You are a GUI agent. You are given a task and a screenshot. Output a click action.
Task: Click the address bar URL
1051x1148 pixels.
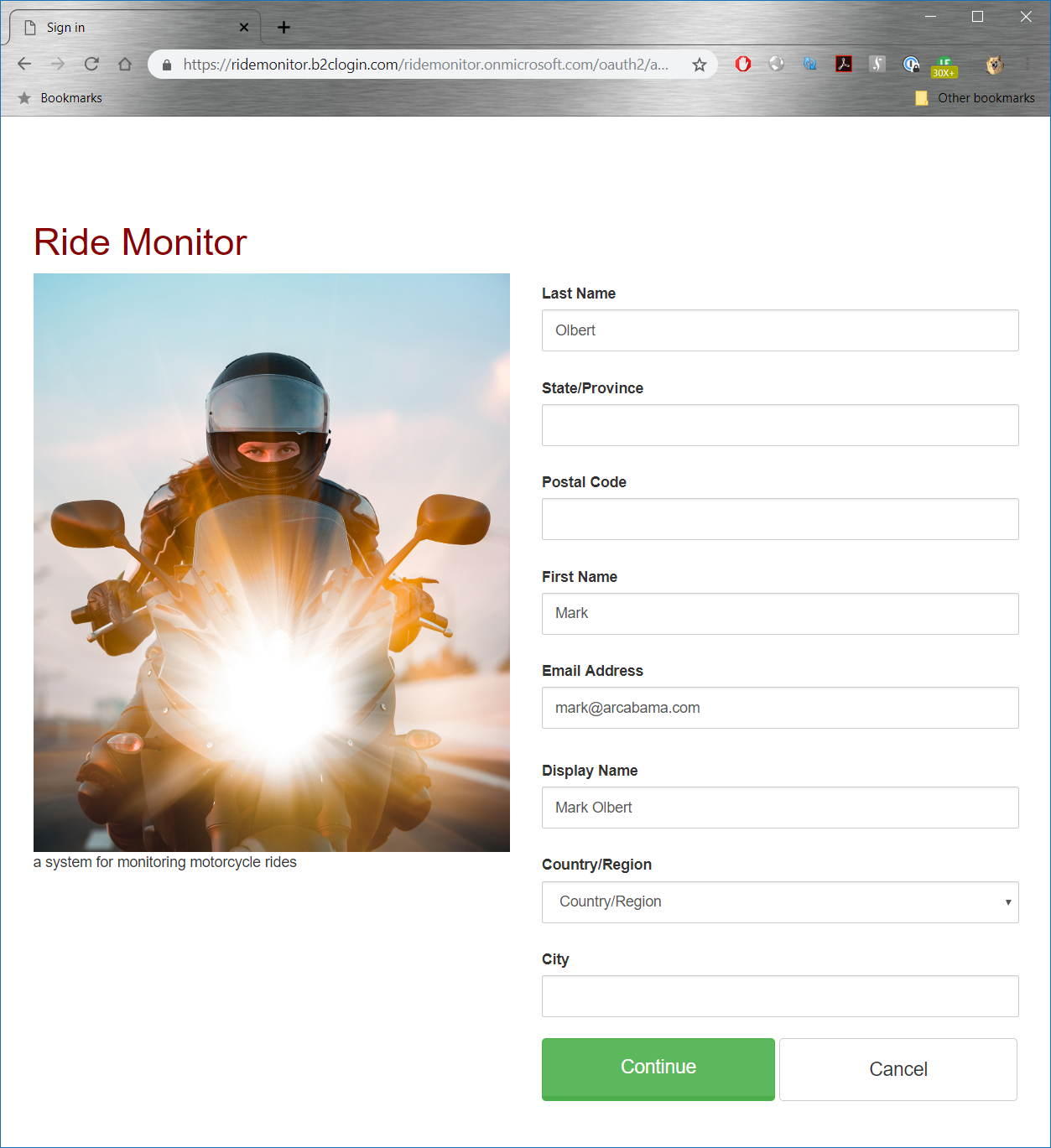[x=426, y=65]
